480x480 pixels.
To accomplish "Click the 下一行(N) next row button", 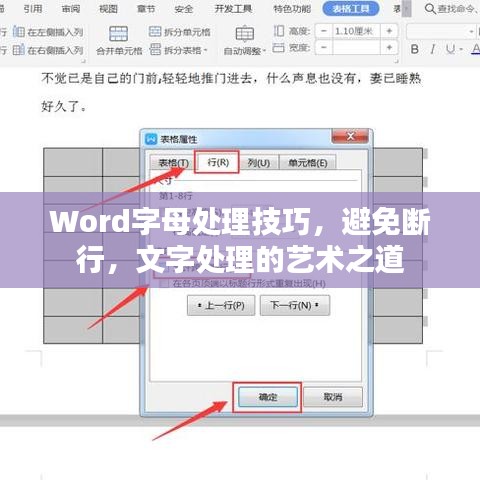I will 295,305.
